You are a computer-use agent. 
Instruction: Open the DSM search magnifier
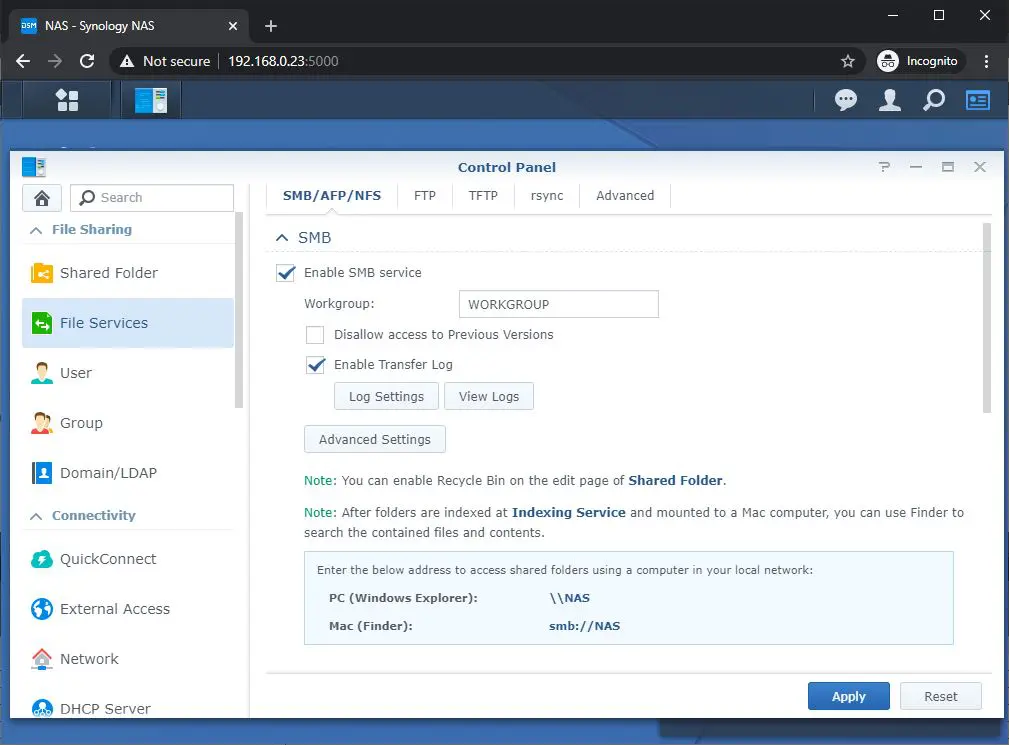(934, 100)
